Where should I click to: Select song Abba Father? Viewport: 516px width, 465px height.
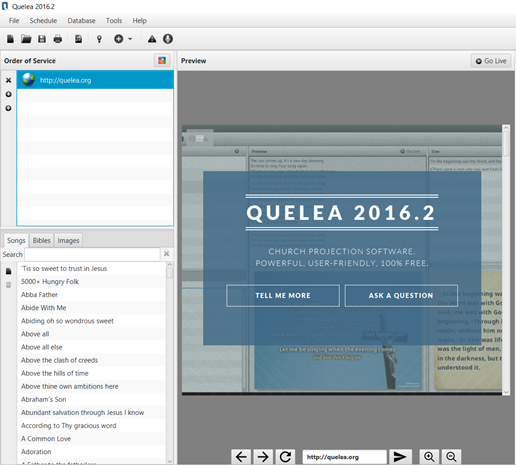(x=92, y=295)
